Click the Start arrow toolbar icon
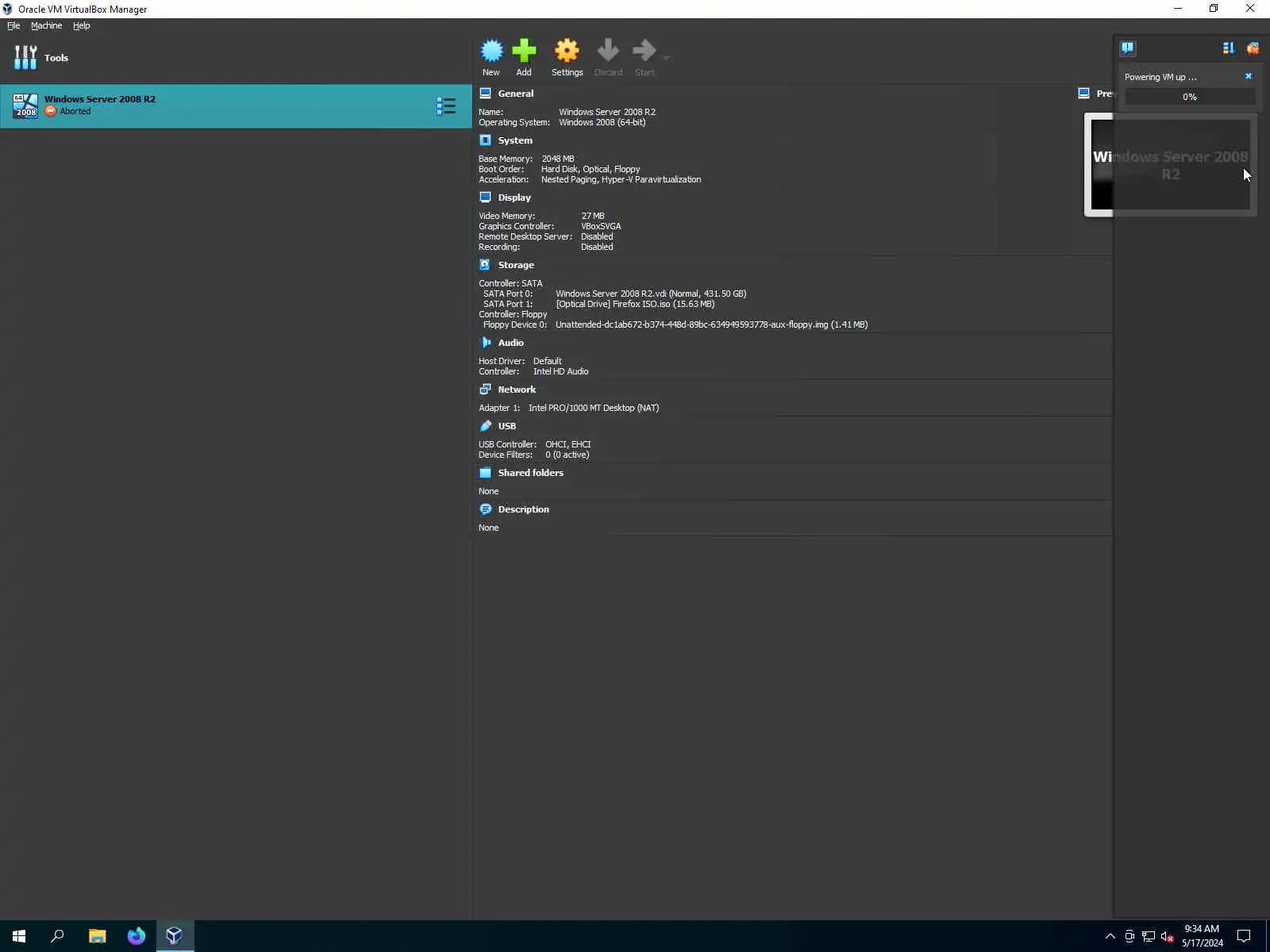Viewport: 1270px width, 952px height. 644,51
